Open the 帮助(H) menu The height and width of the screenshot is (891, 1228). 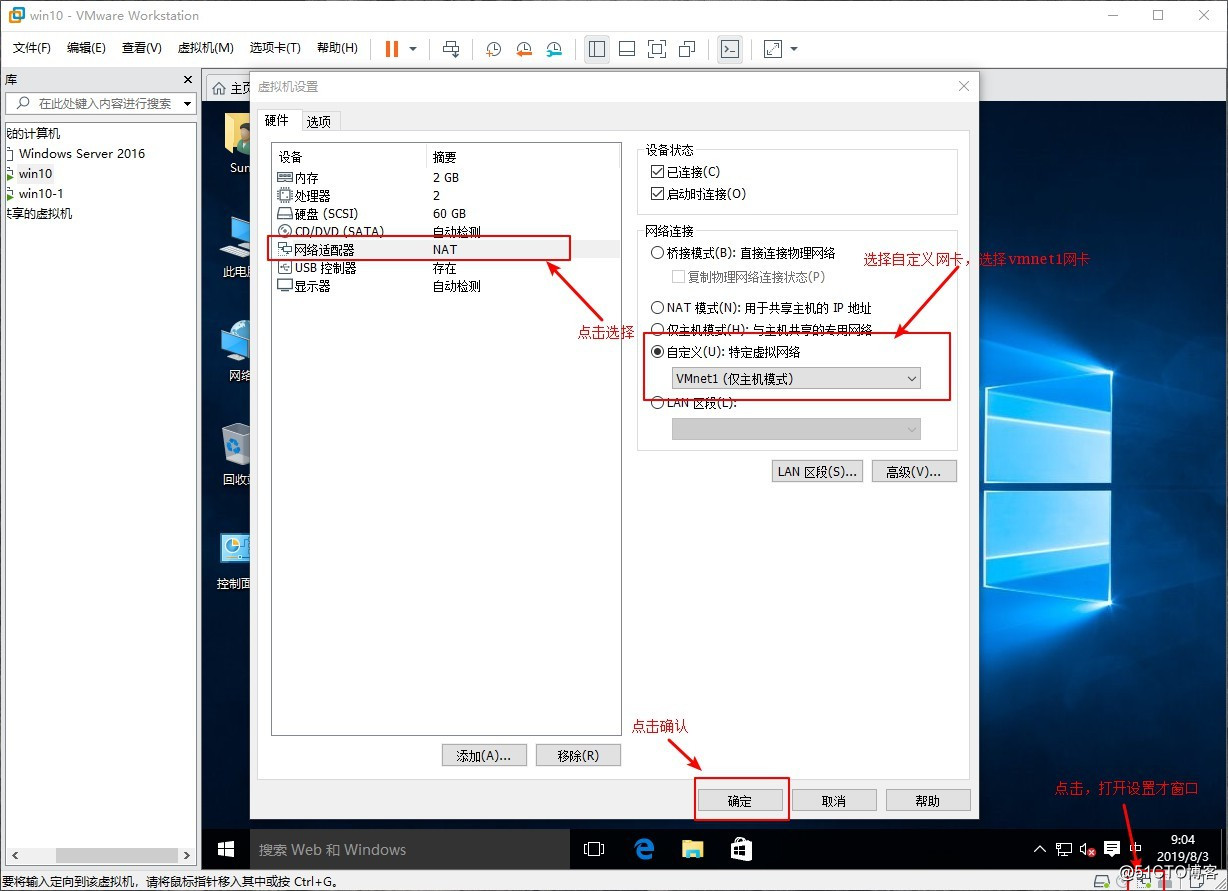coord(336,48)
